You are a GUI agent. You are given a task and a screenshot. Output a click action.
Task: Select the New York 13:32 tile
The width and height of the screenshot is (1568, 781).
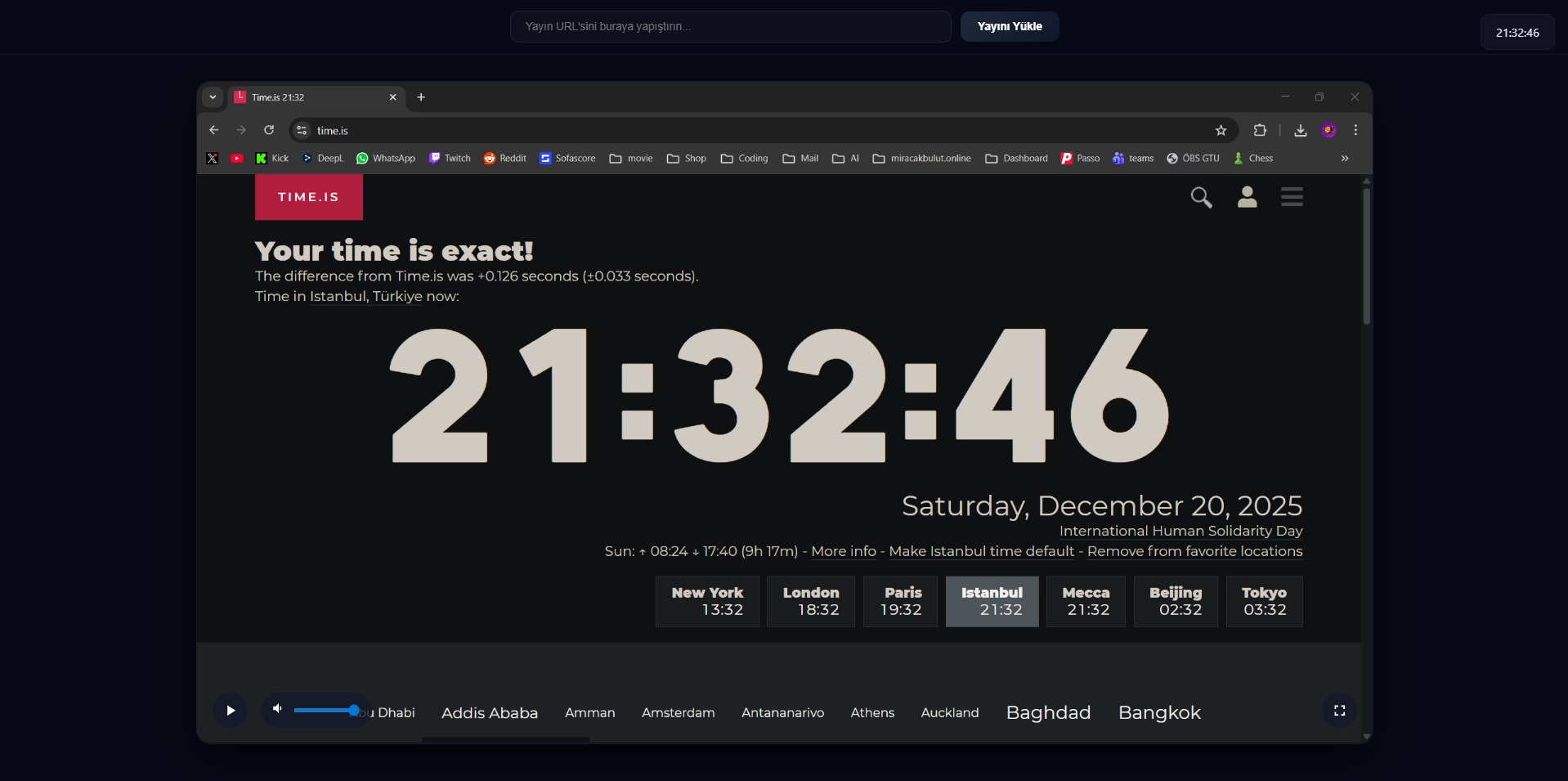click(707, 601)
